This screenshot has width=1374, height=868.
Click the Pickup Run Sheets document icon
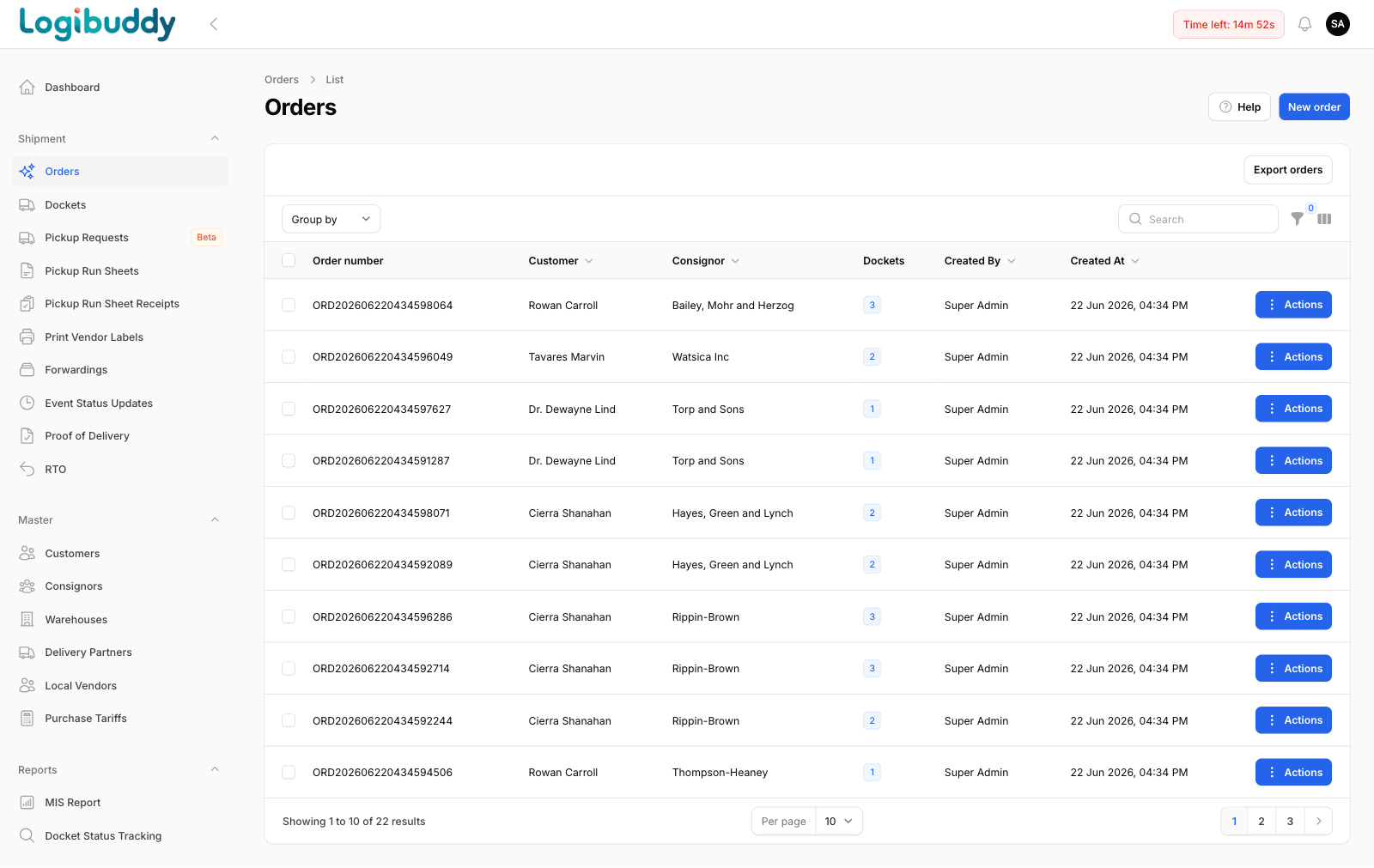(27, 270)
